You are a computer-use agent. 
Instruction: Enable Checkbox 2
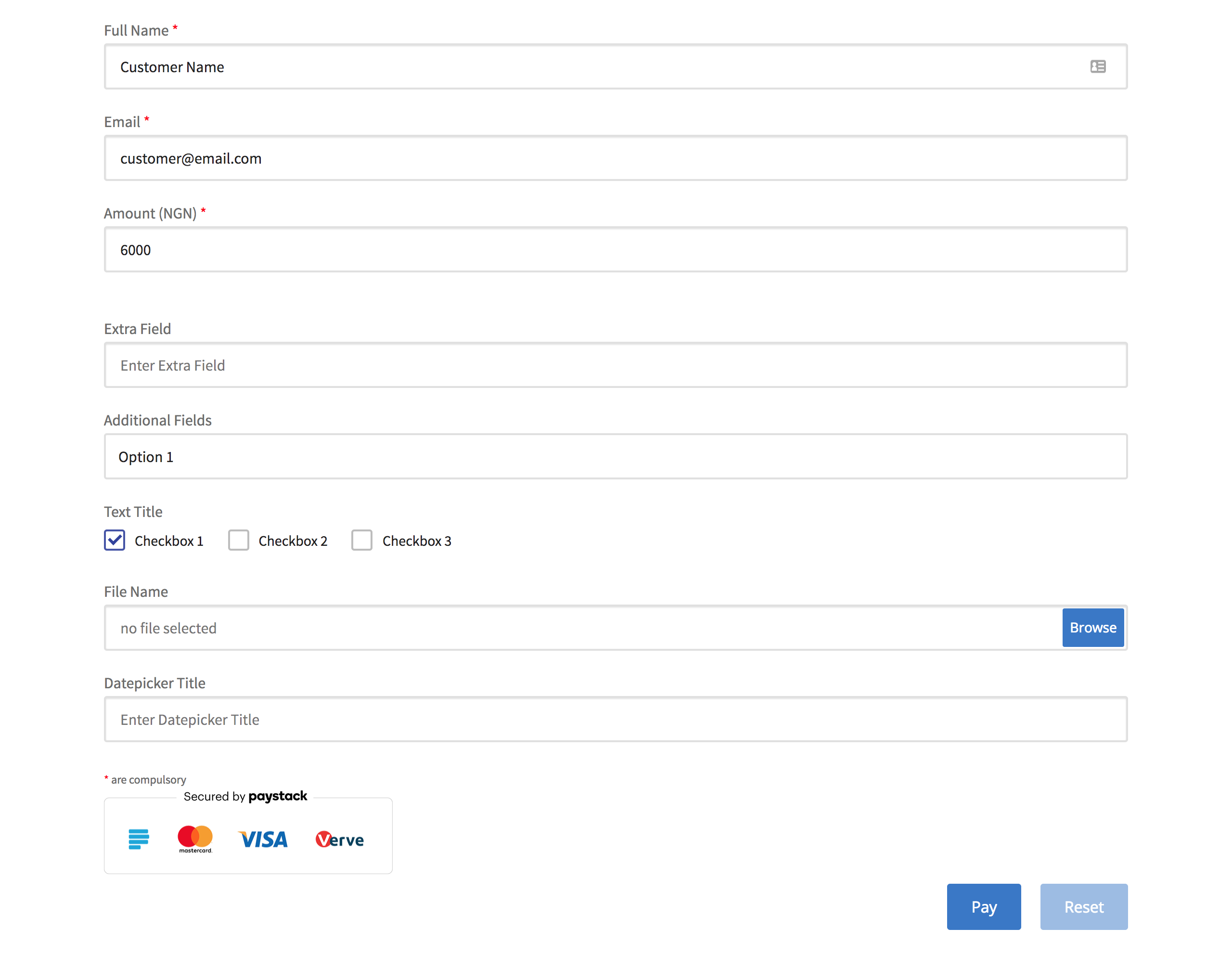point(238,540)
